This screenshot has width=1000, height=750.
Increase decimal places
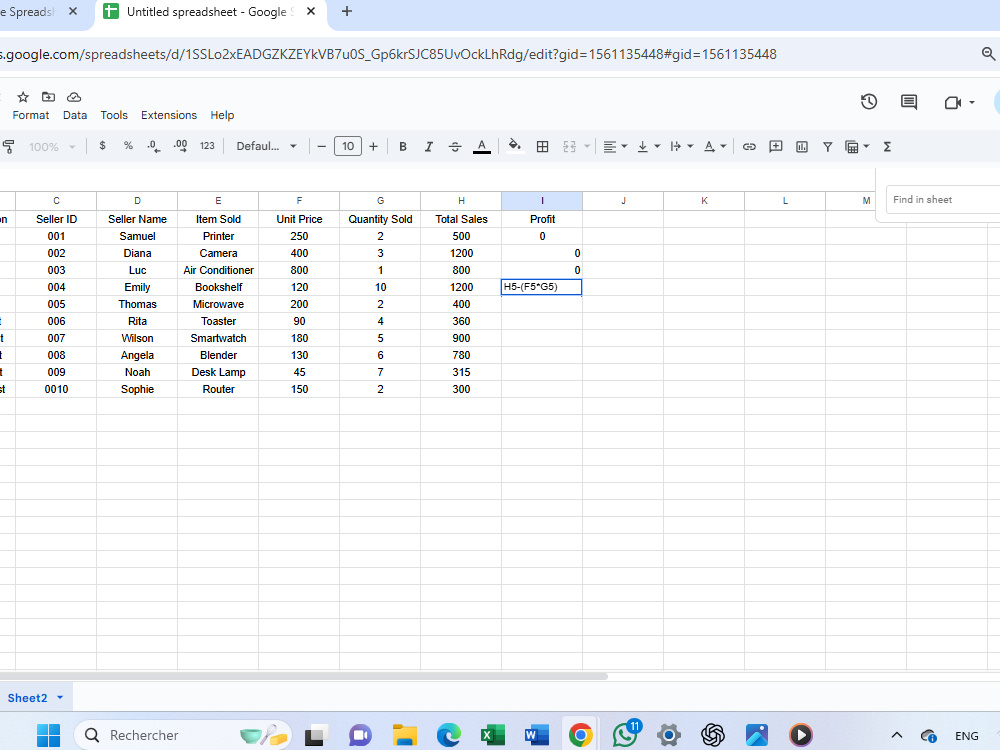[x=180, y=146]
